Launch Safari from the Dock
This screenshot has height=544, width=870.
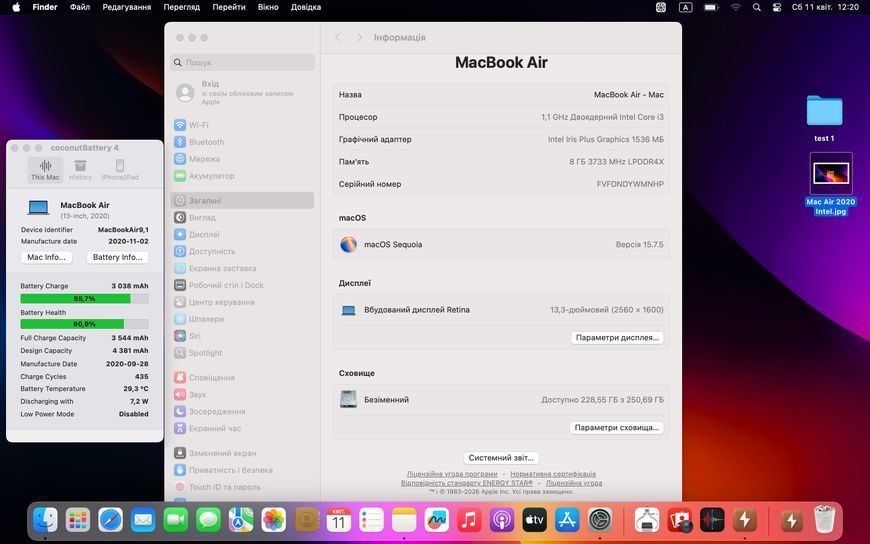(110, 520)
